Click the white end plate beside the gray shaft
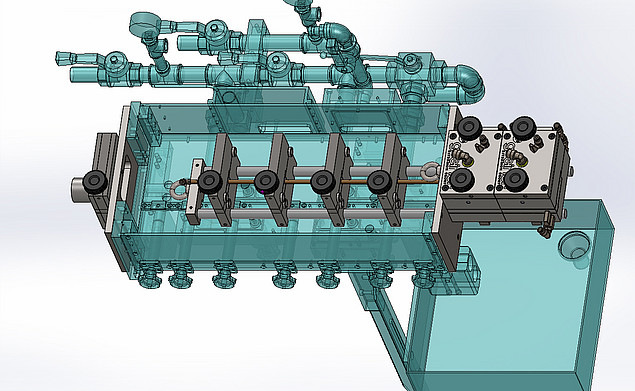The width and height of the screenshot is (635, 391). pyautogui.click(x=116, y=169)
